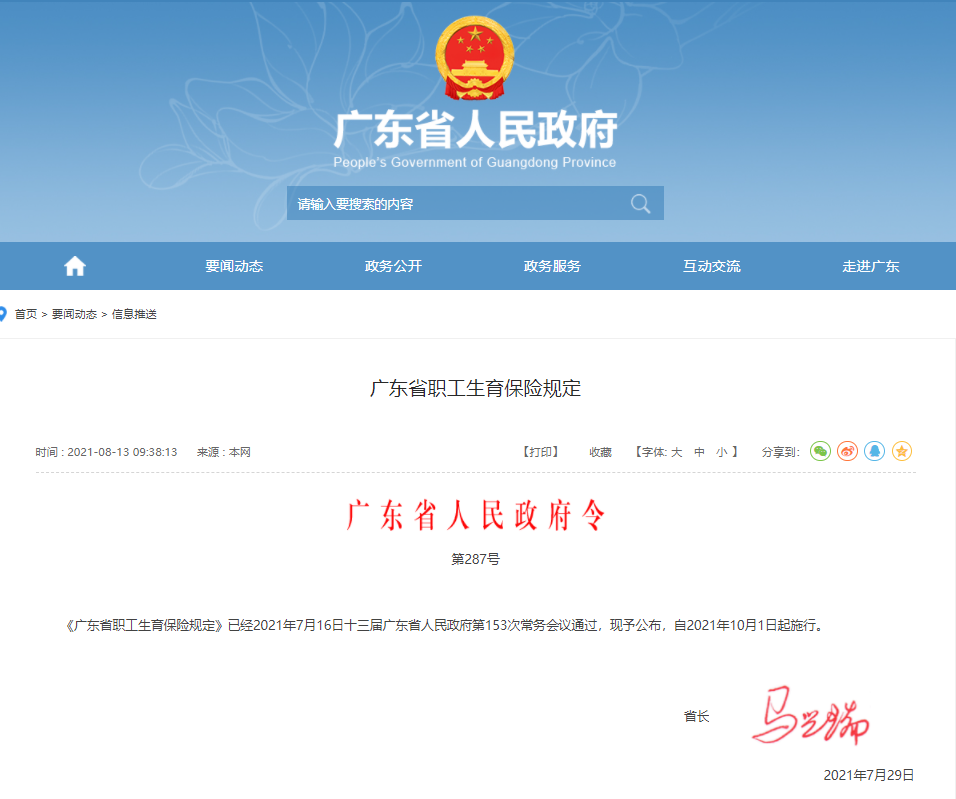Screen dimensions: 956x799
Task: Set font size to small (小)
Action: (721, 452)
